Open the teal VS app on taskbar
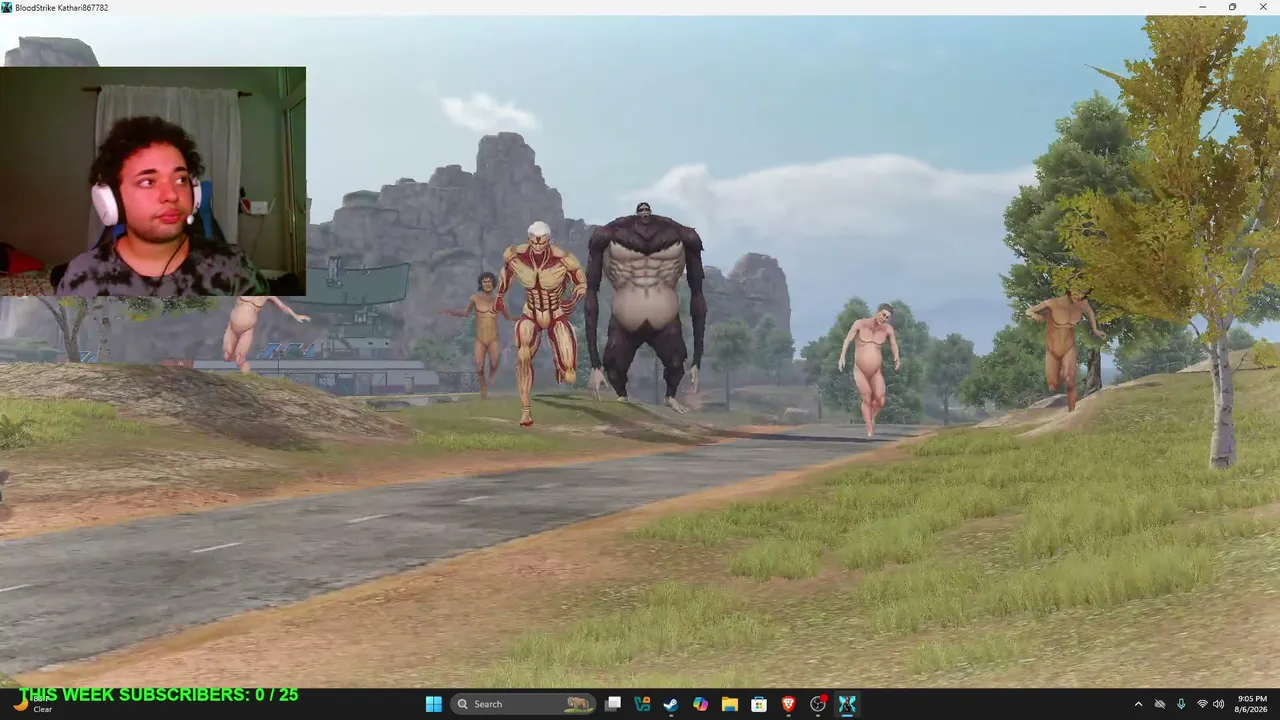Viewport: 1280px width, 720px height. coord(642,704)
